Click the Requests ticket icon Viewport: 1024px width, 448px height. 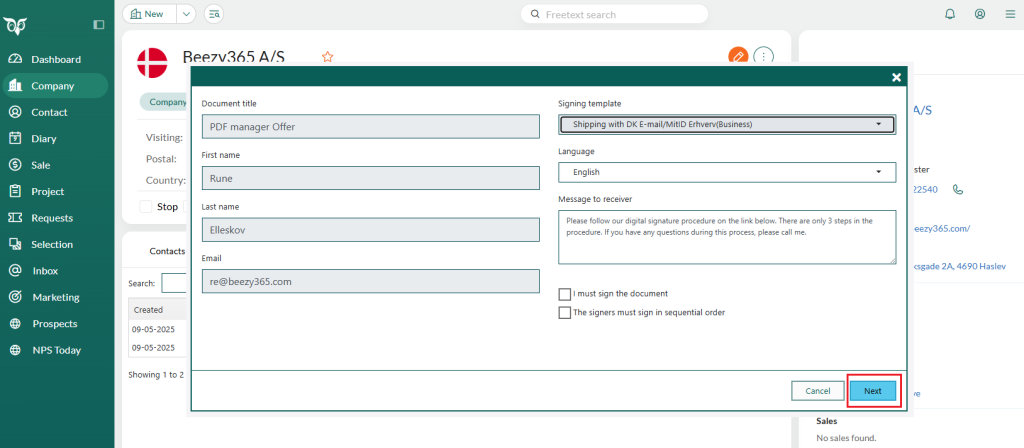[16, 218]
